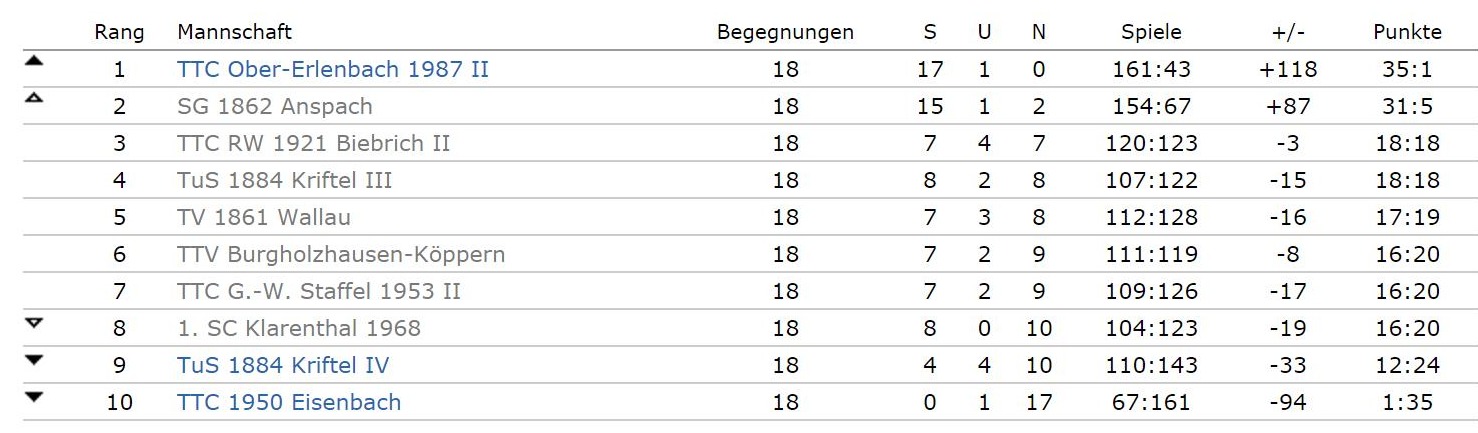This screenshot has height=433, width=1478.
Task: Click the TuS 1884 Kriftel III team name
Action: coord(285,180)
